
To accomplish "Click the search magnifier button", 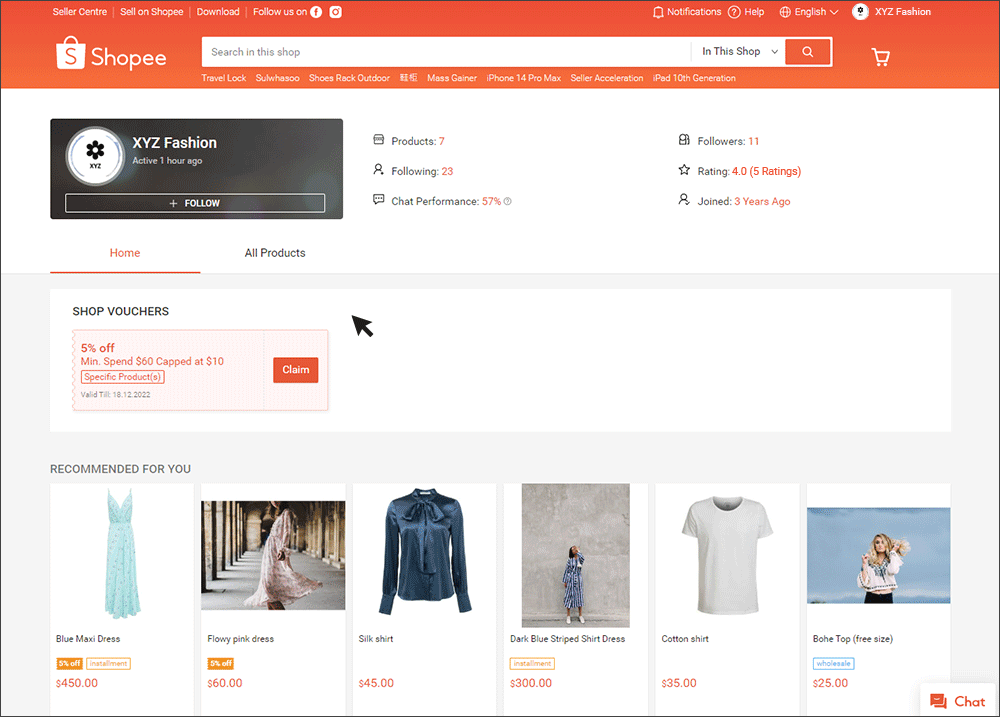I will (x=808, y=51).
